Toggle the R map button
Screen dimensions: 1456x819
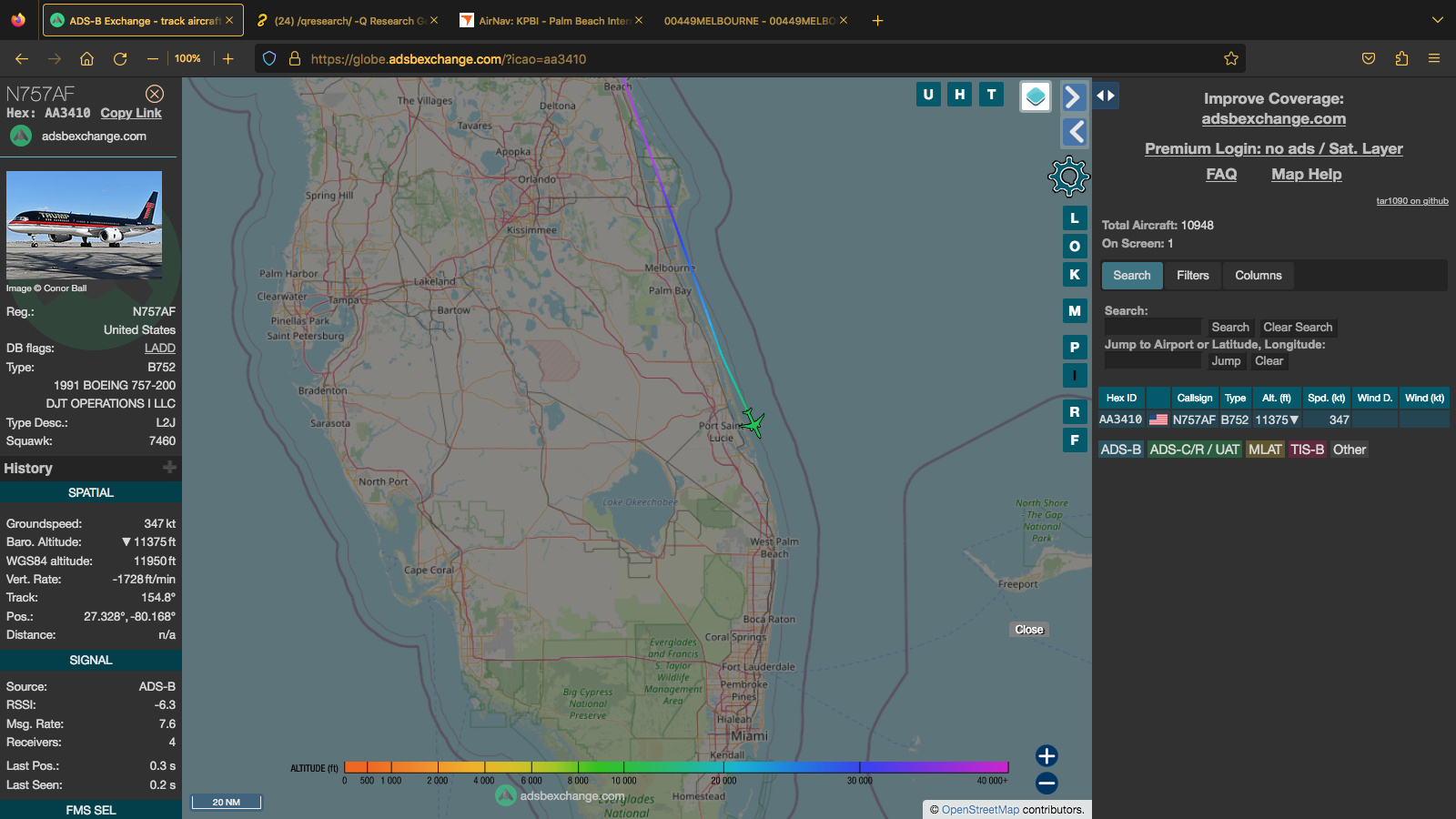point(1075,412)
